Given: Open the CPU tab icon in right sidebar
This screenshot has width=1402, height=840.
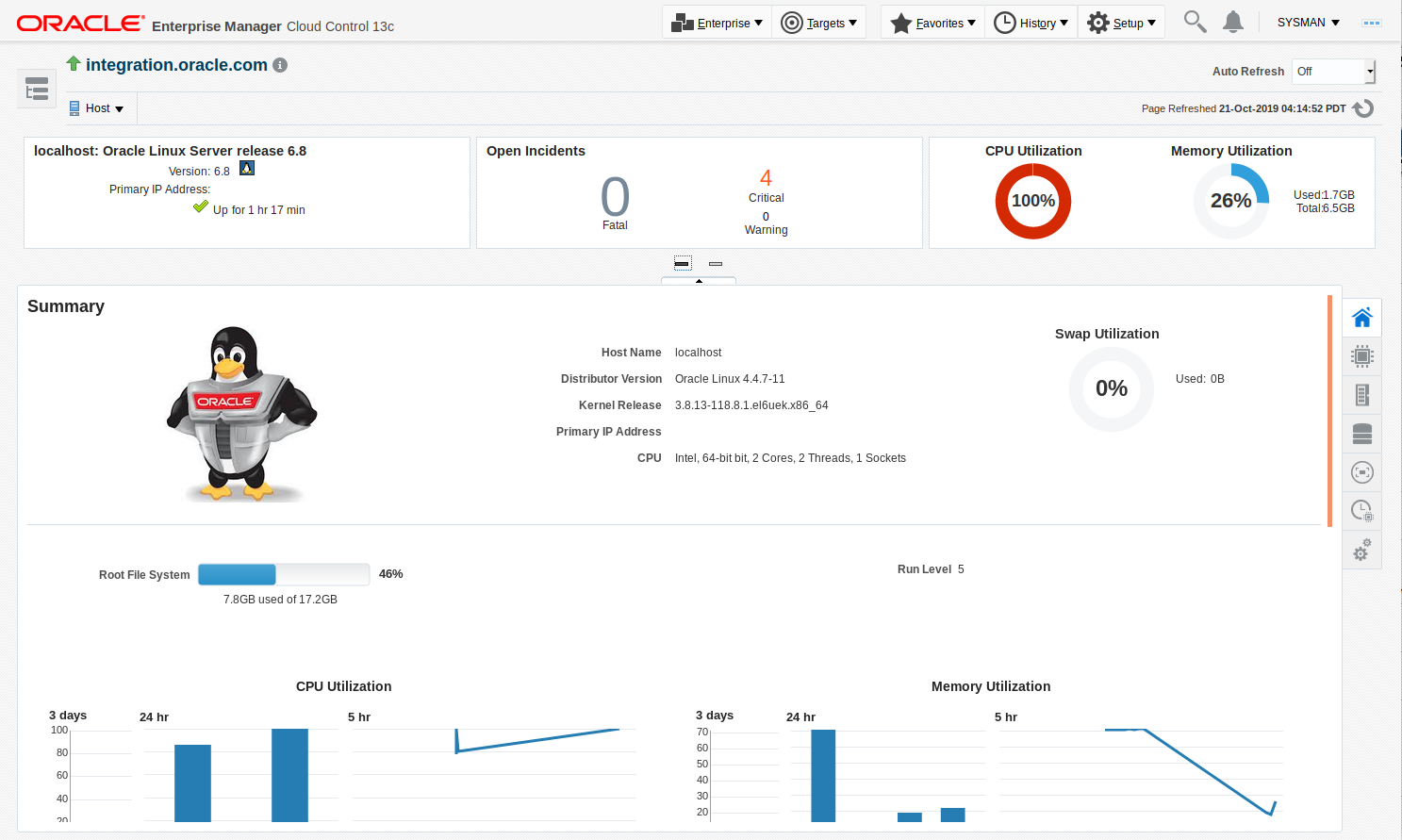Looking at the screenshot, I should tap(1361, 356).
